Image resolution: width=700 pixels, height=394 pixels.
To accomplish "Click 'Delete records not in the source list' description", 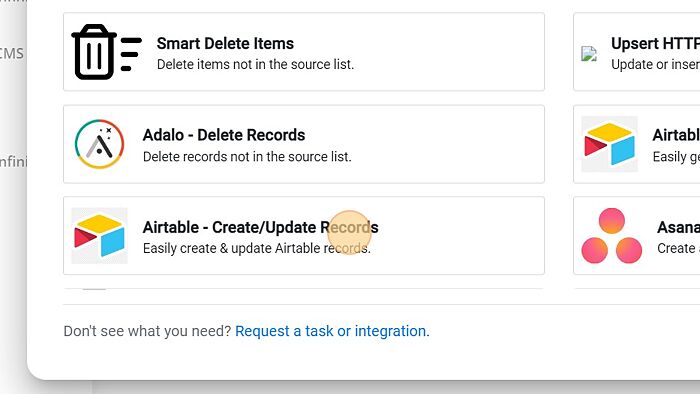I will pos(247,157).
